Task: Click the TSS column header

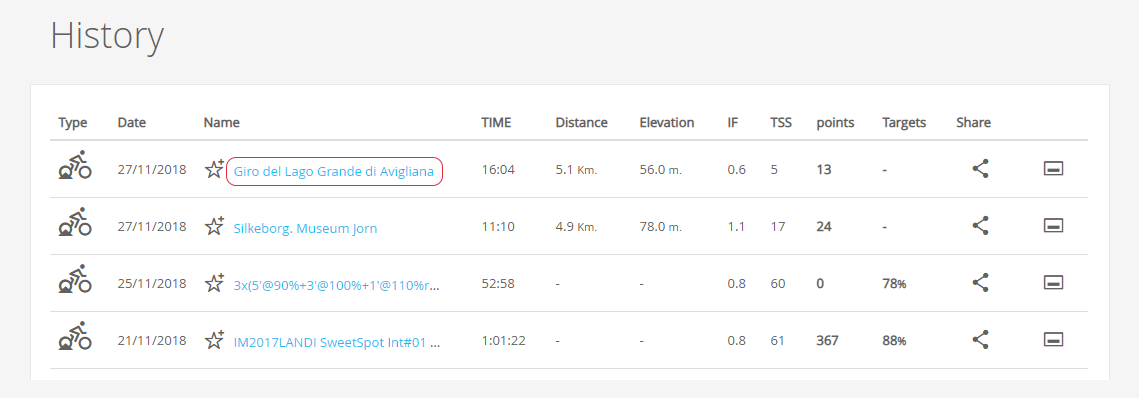Action: 781,123
